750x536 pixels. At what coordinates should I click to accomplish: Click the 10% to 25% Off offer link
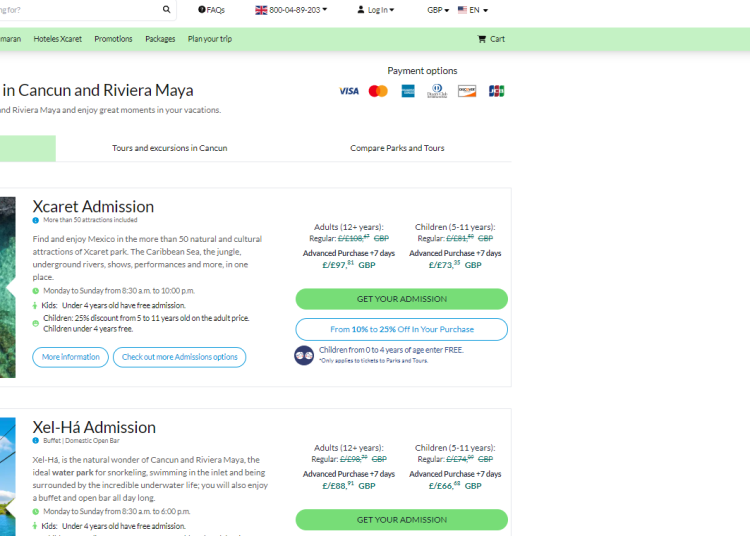[x=401, y=329]
